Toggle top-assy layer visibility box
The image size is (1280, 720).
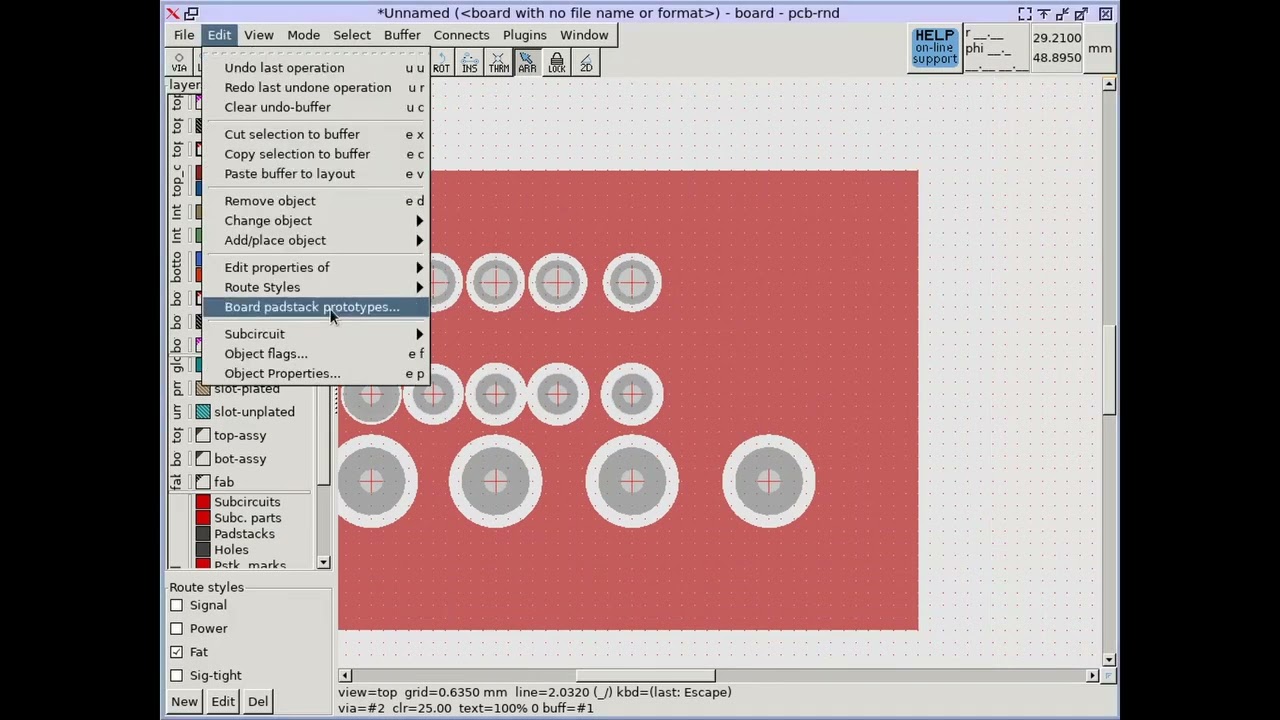(203, 435)
